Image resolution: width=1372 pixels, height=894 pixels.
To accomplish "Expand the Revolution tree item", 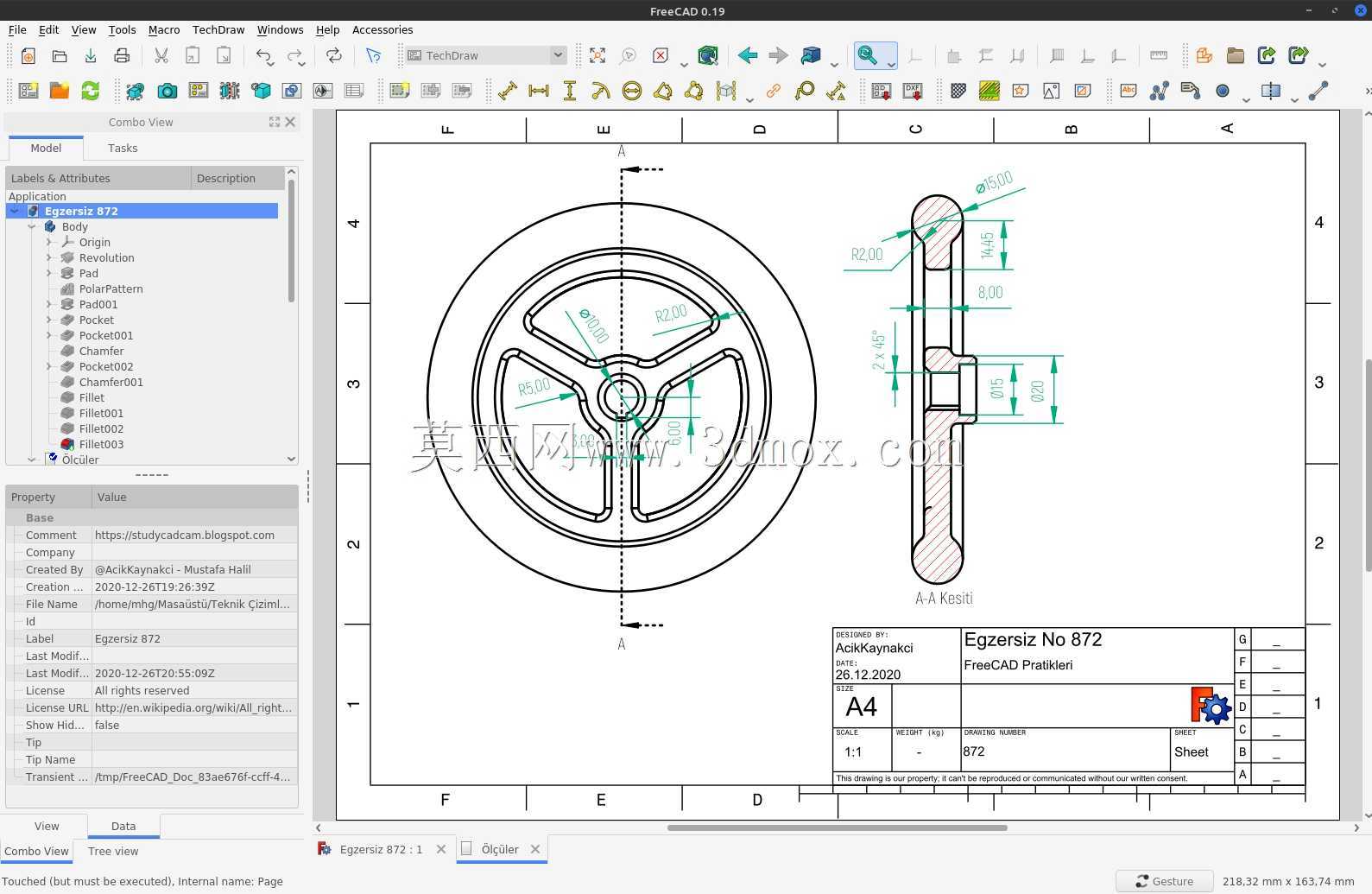I will (49, 258).
